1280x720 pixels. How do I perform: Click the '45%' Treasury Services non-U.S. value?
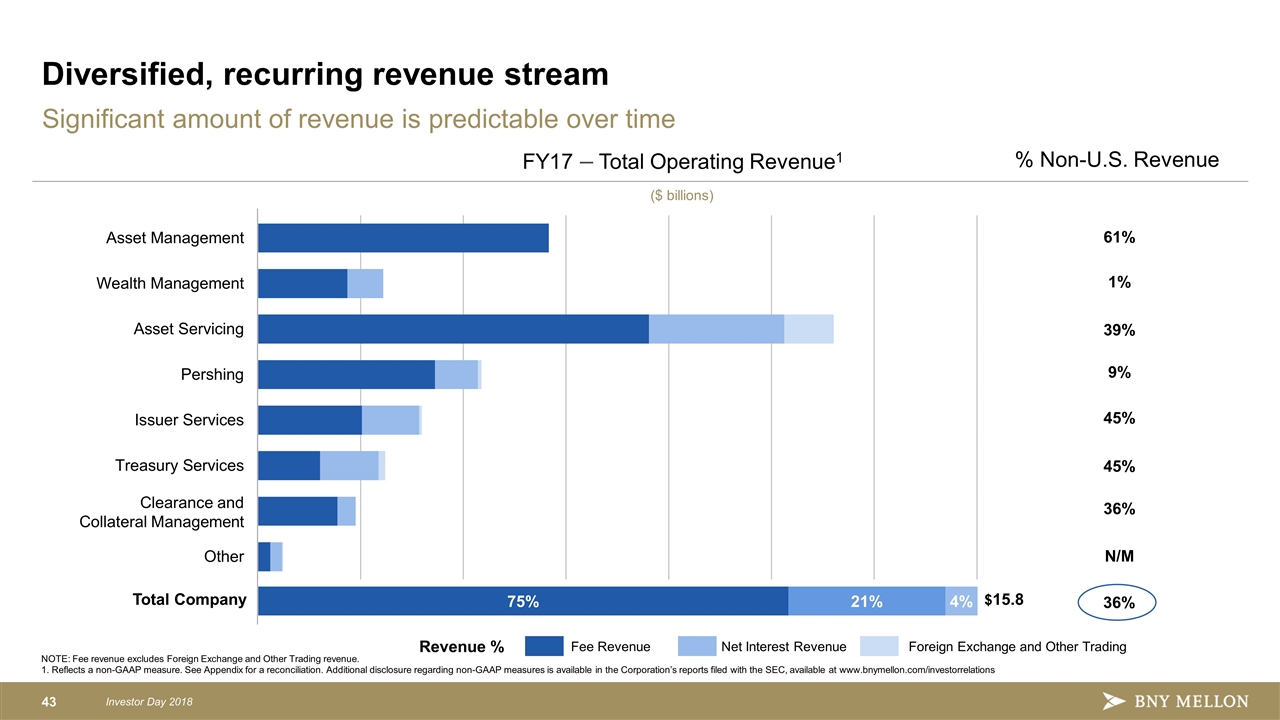click(1119, 467)
